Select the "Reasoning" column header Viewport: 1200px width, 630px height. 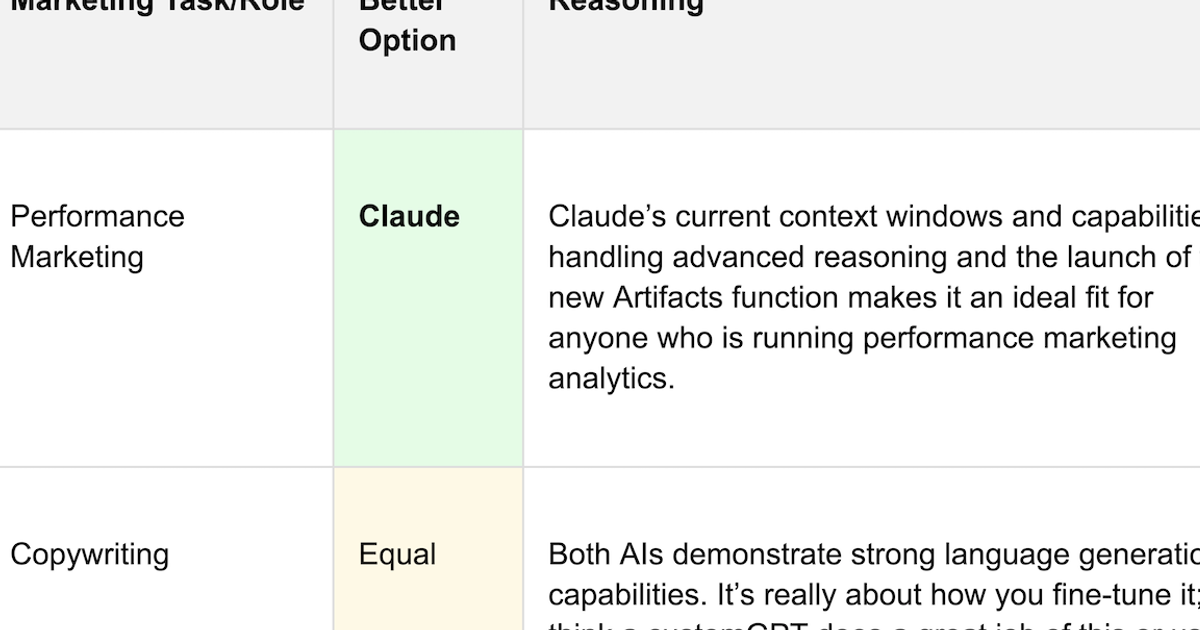tap(626, 5)
